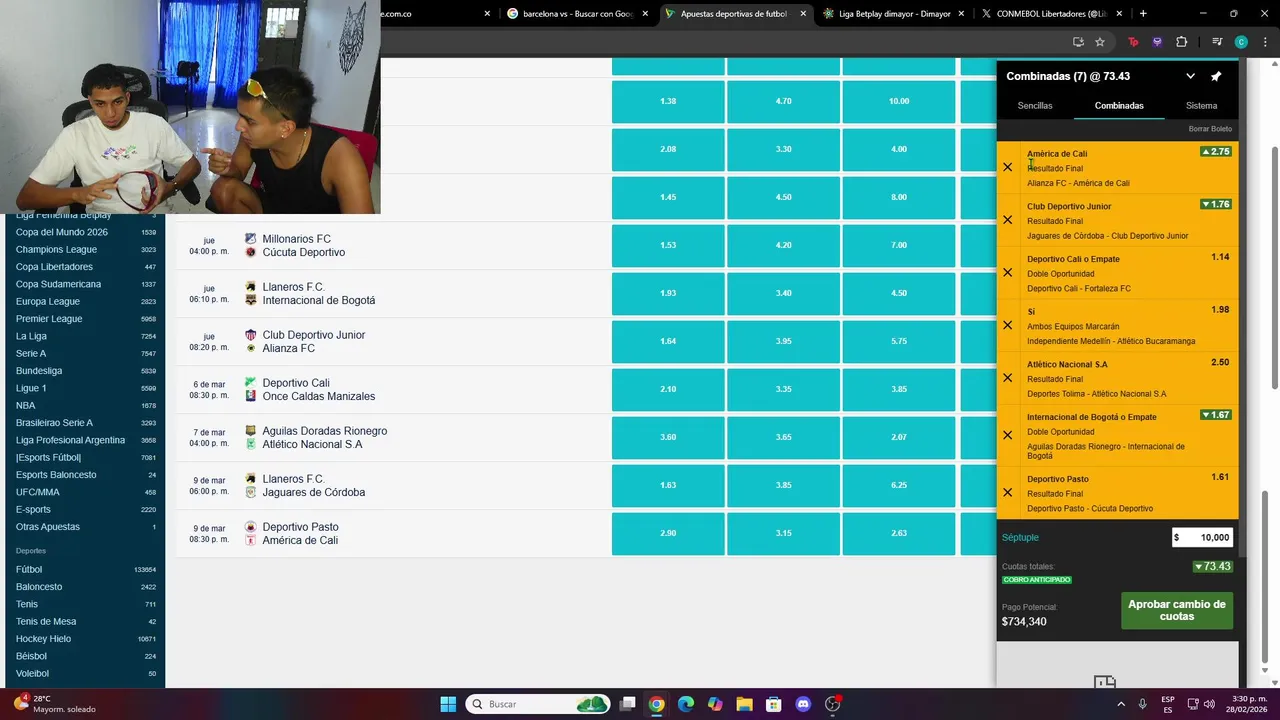Screen dimensions: 1280x720
Task: Open the Windows Start menu
Action: (448, 704)
